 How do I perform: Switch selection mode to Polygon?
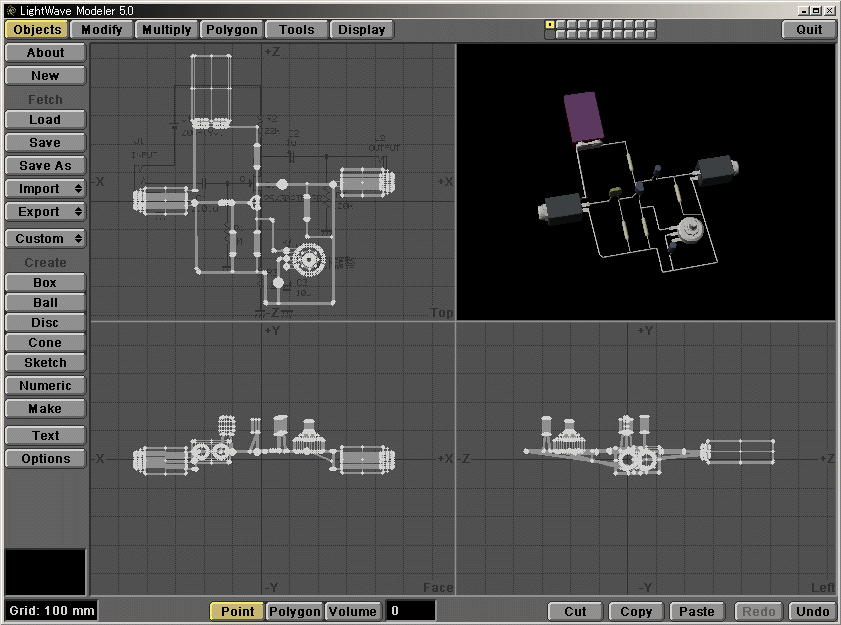tap(295, 611)
